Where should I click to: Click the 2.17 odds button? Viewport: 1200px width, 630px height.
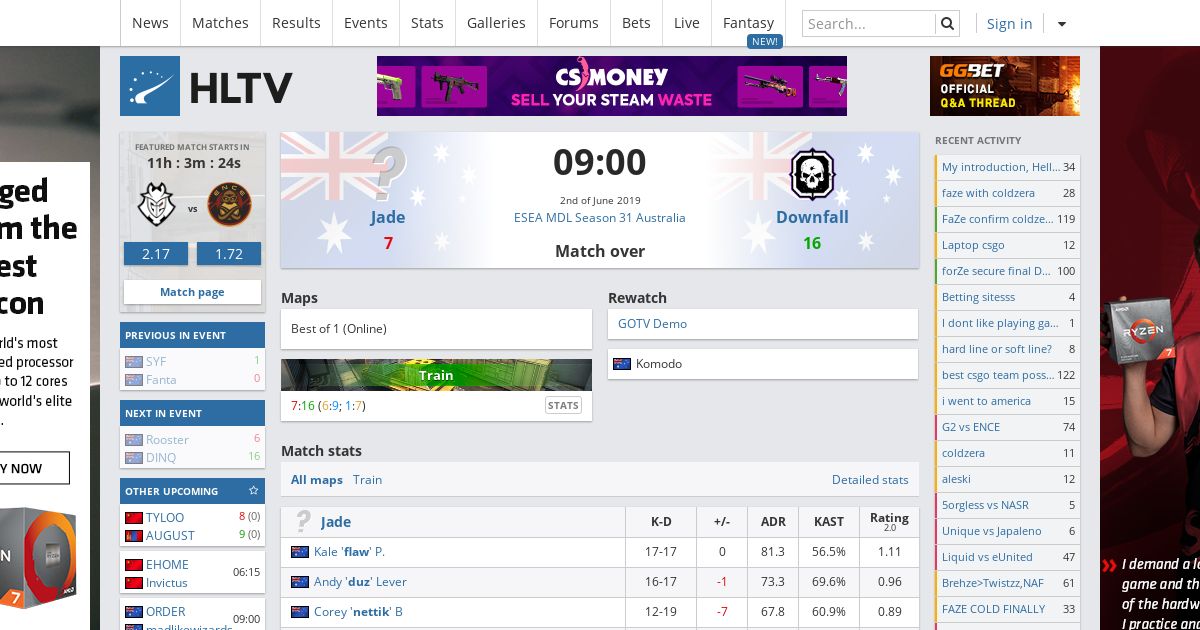click(x=156, y=254)
